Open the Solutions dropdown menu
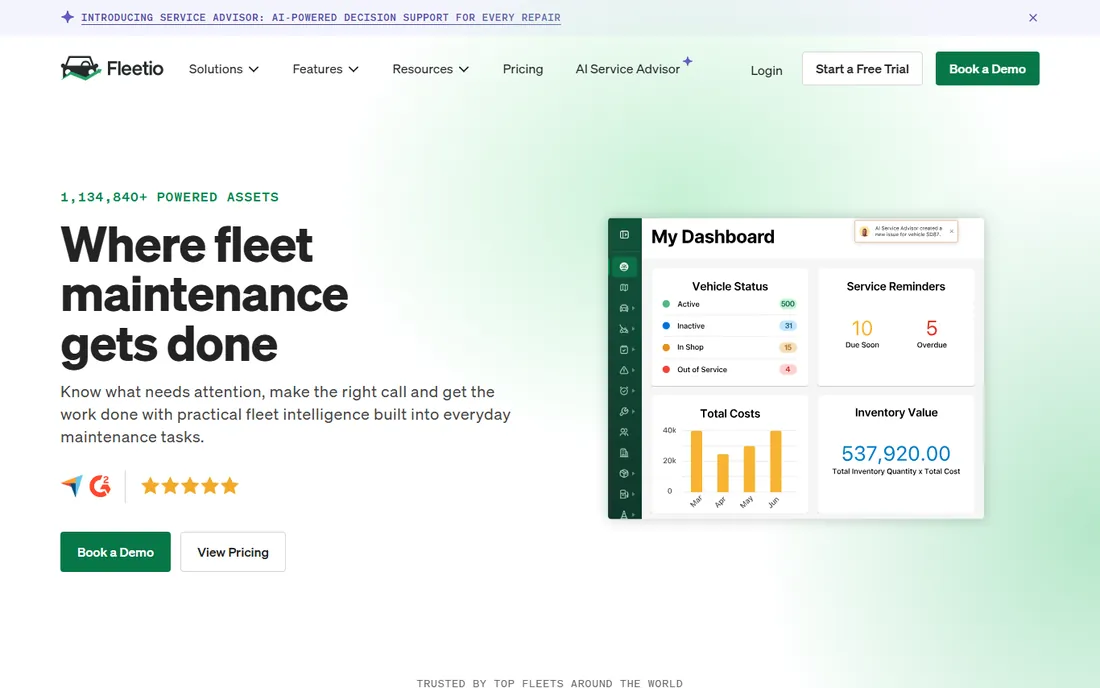Screen dimensions: 1100x688 (x=224, y=69)
